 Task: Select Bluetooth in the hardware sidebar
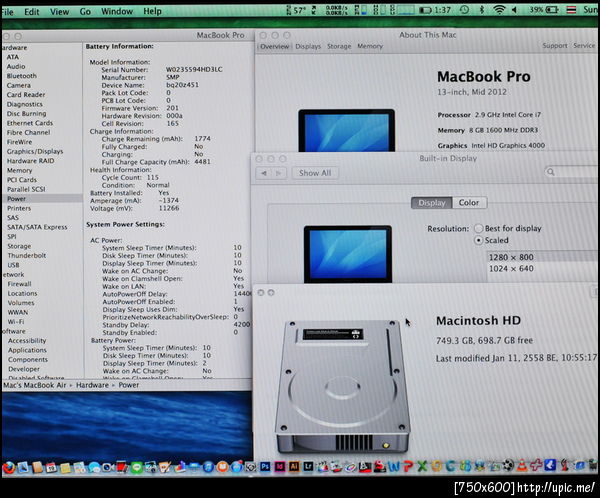[x=21, y=76]
